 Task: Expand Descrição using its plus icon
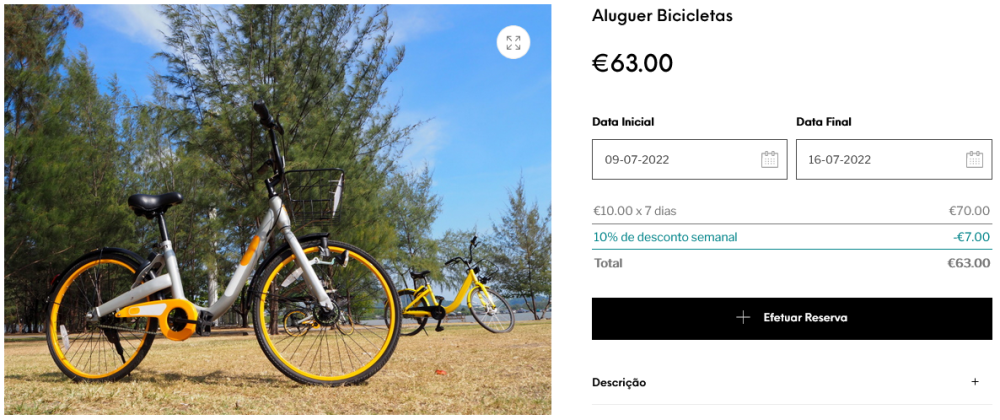coord(975,382)
